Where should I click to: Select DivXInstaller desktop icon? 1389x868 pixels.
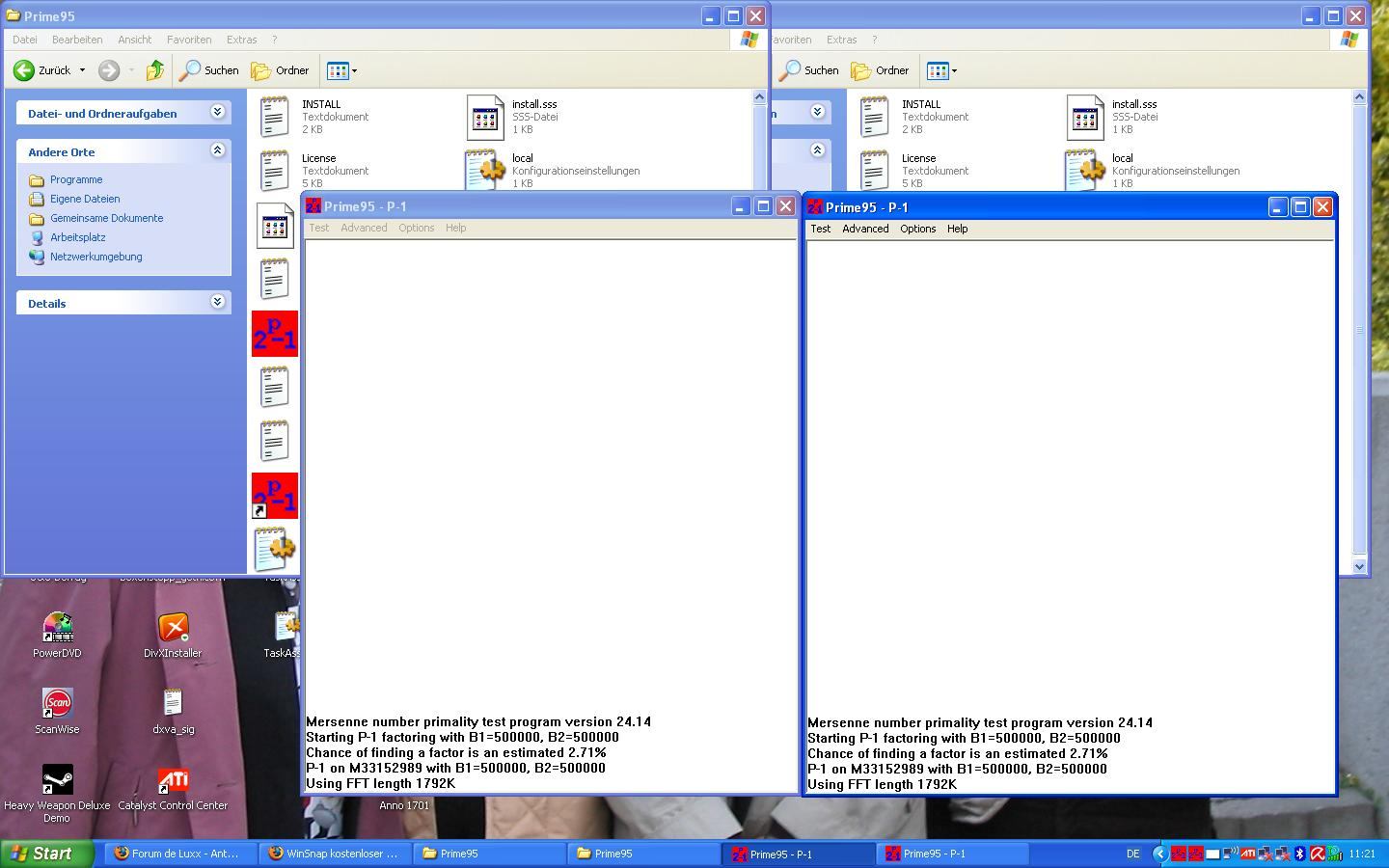coord(173,635)
